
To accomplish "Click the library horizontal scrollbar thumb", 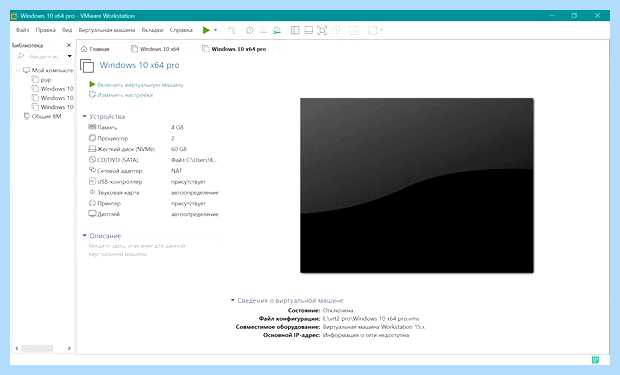I will (37, 348).
